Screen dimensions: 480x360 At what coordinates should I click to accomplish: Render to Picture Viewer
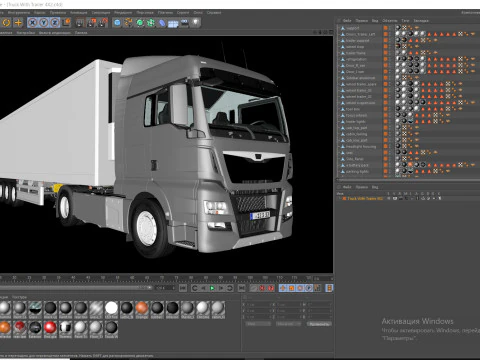[x=92, y=23]
